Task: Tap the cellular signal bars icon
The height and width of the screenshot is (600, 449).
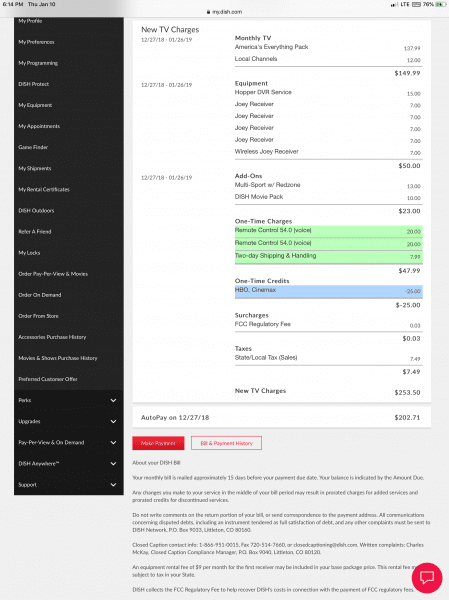Action: click(393, 5)
